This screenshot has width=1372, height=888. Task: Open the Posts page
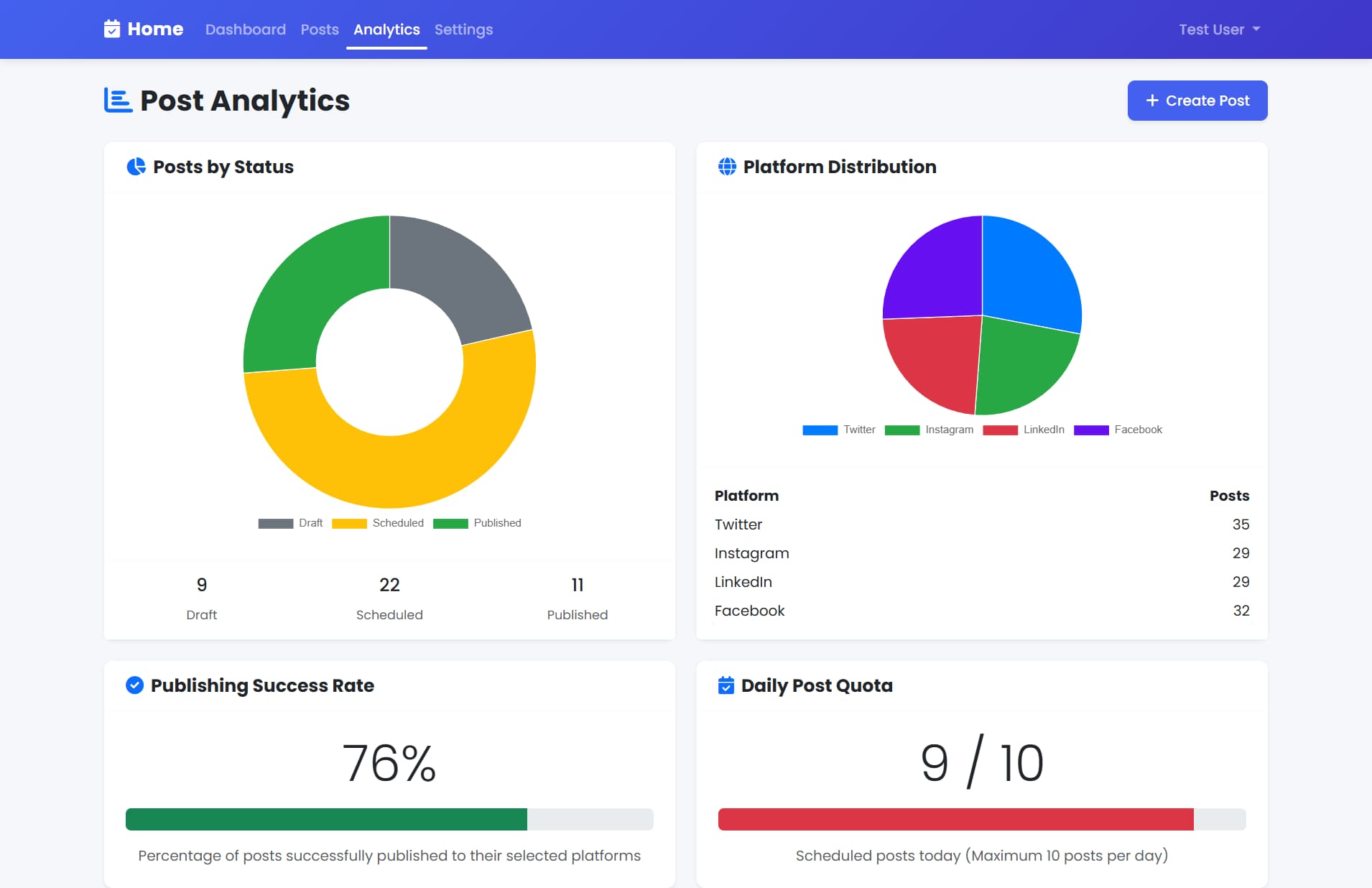click(320, 29)
